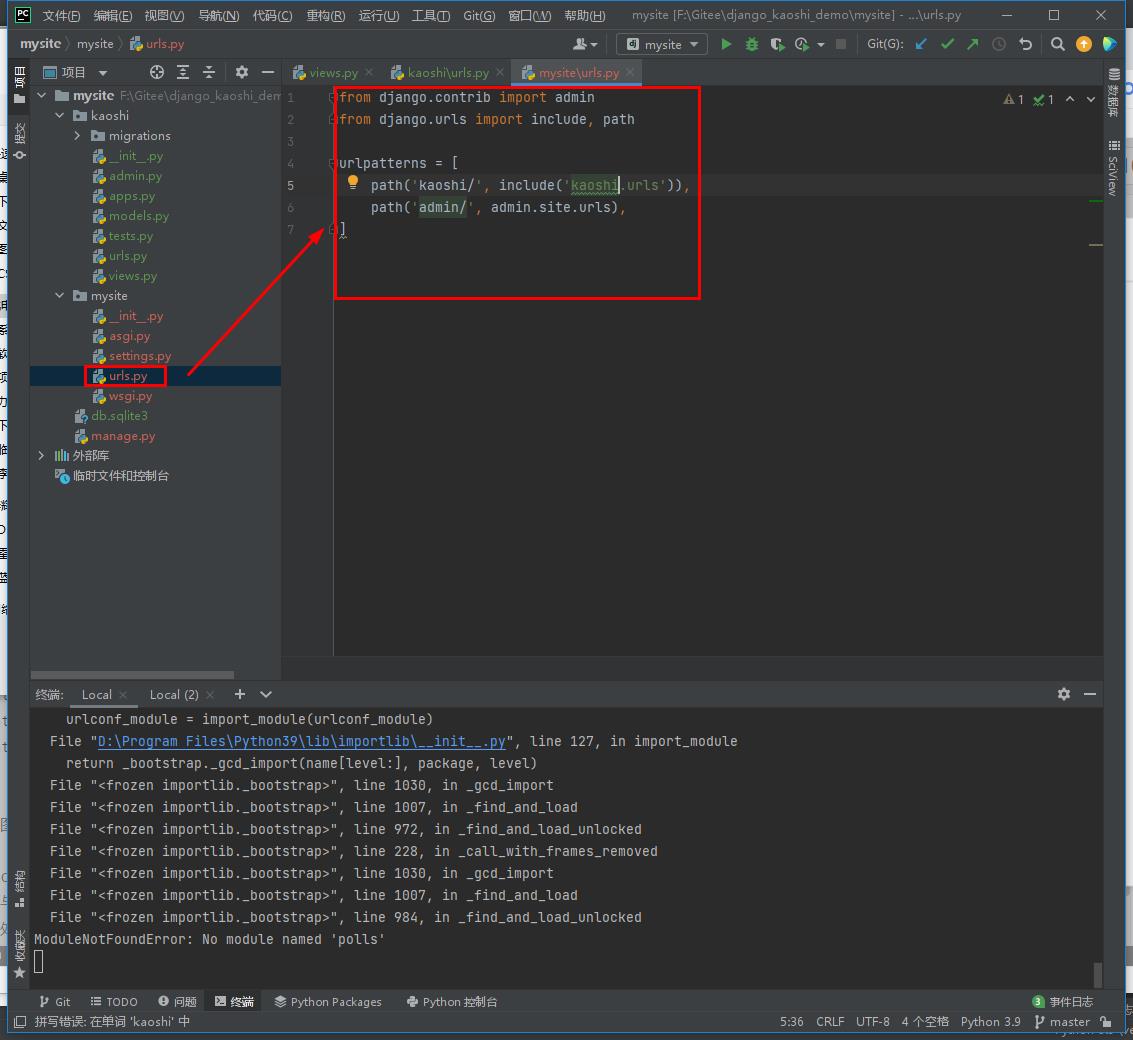Change CRLF line separator in status bar
Screen dimensions: 1133x1040
coord(830,1022)
